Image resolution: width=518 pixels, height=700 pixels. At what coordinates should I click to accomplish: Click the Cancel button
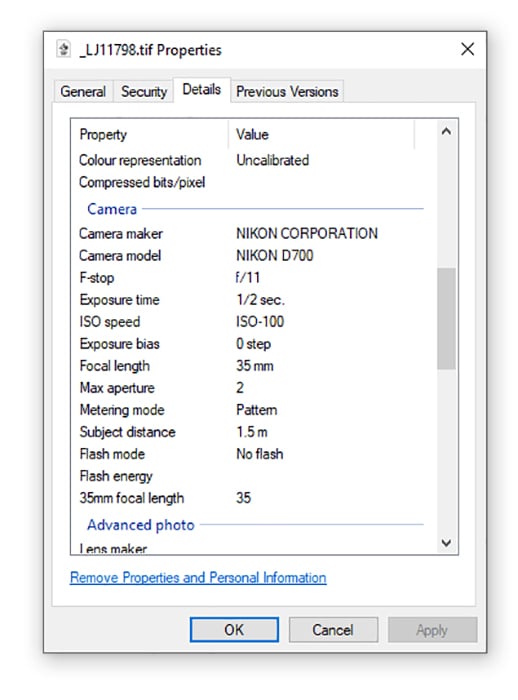click(x=333, y=629)
